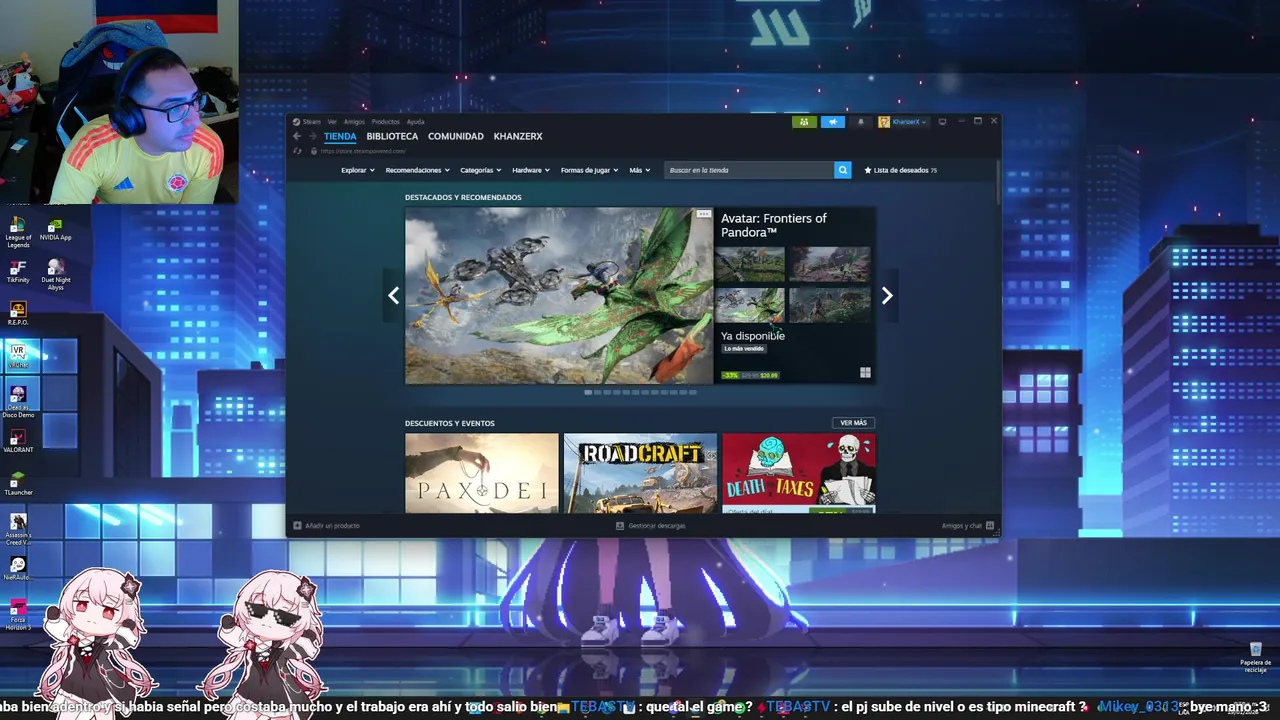
Task: Open NVIDIA App desktop shortcut
Action: point(55,228)
